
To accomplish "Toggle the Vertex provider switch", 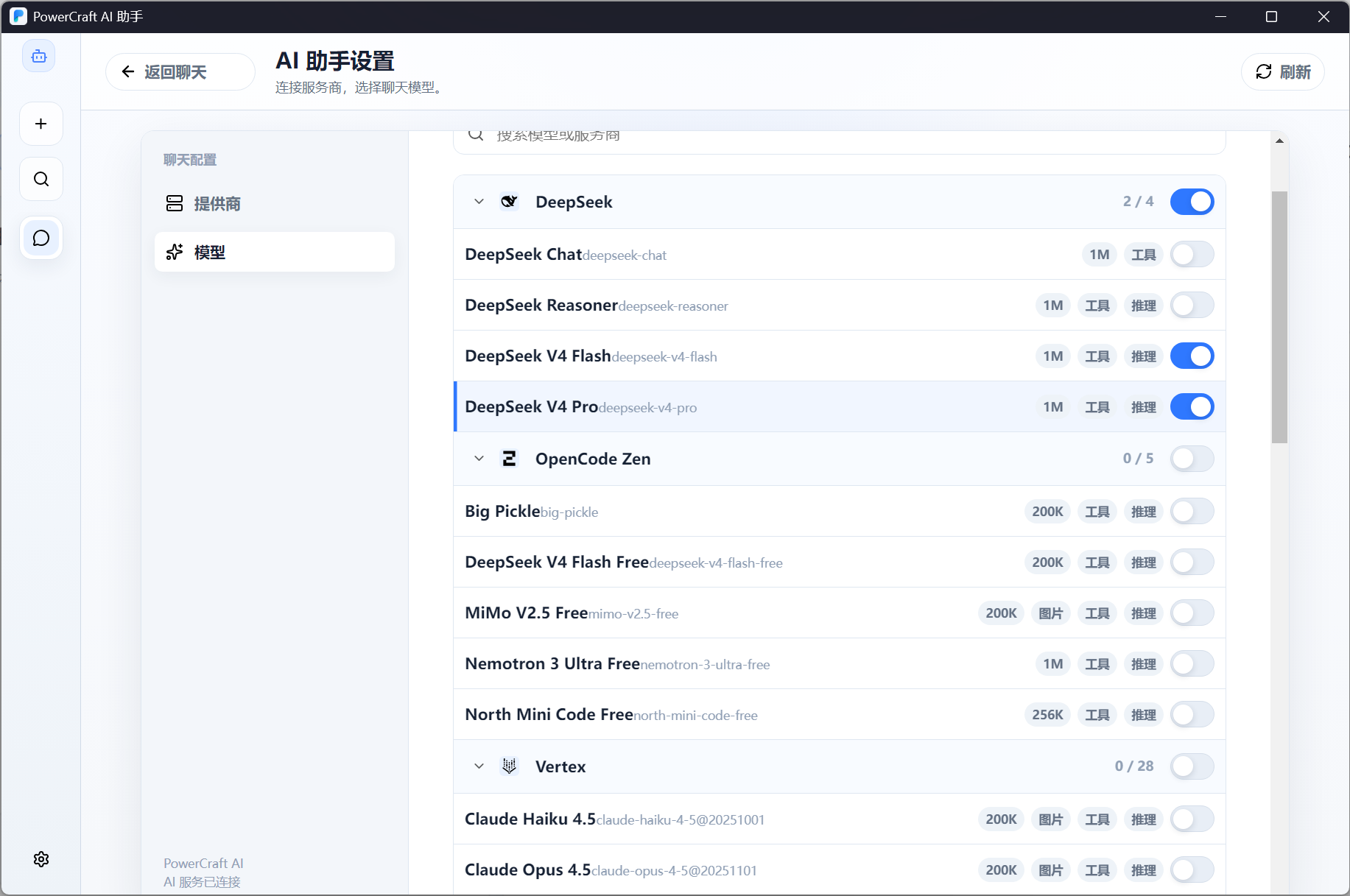I will tap(1192, 766).
